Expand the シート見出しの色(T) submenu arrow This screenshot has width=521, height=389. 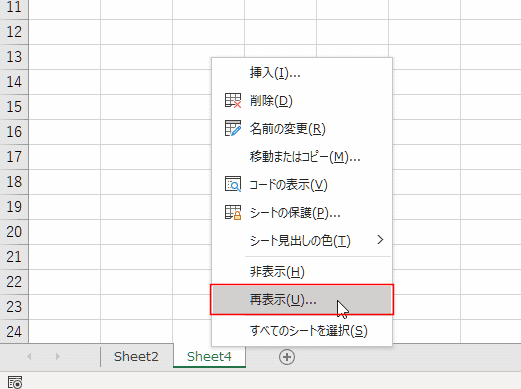pyautogui.click(x=380, y=240)
